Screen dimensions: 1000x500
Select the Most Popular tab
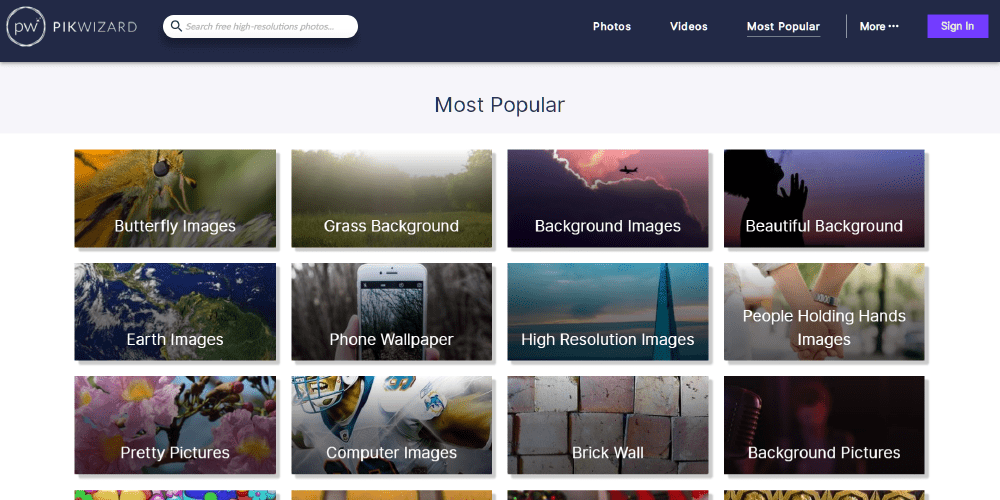(x=783, y=27)
